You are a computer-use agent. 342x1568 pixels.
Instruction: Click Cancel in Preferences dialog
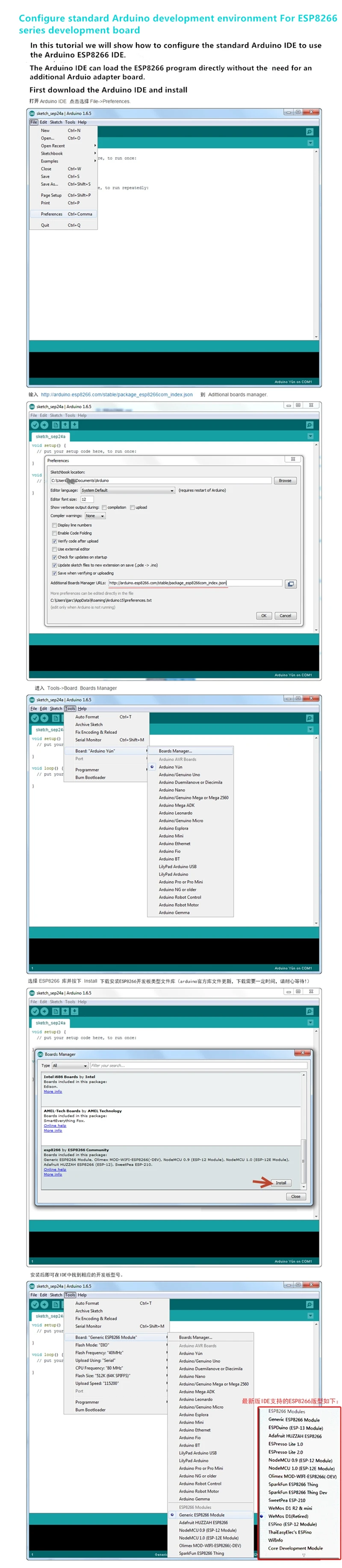coord(286,615)
